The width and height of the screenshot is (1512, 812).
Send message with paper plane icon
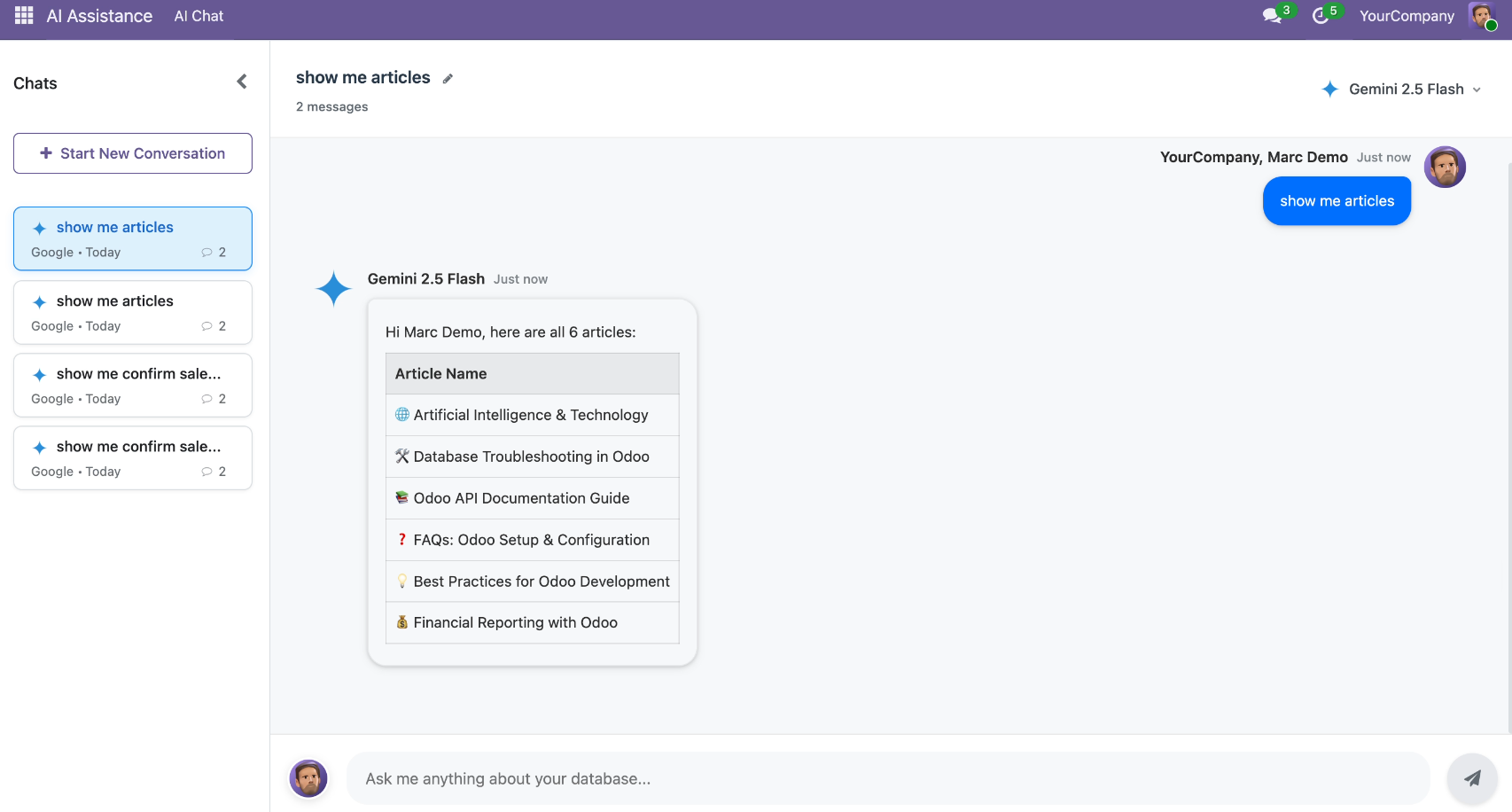(1472, 778)
